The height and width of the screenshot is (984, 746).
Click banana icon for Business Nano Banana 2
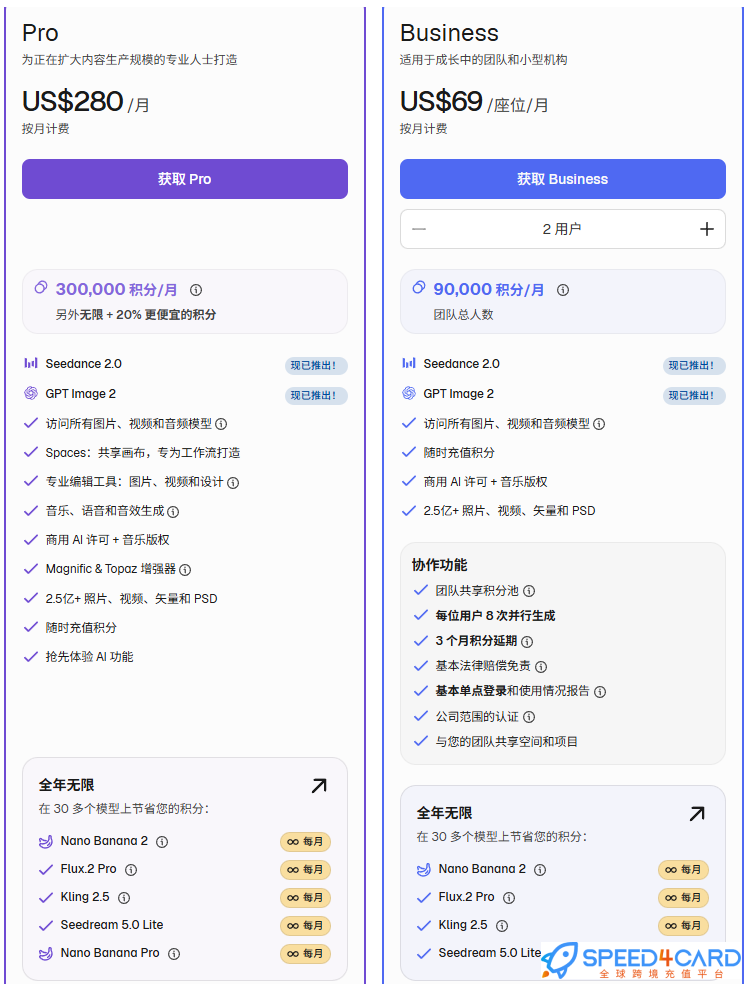424,869
